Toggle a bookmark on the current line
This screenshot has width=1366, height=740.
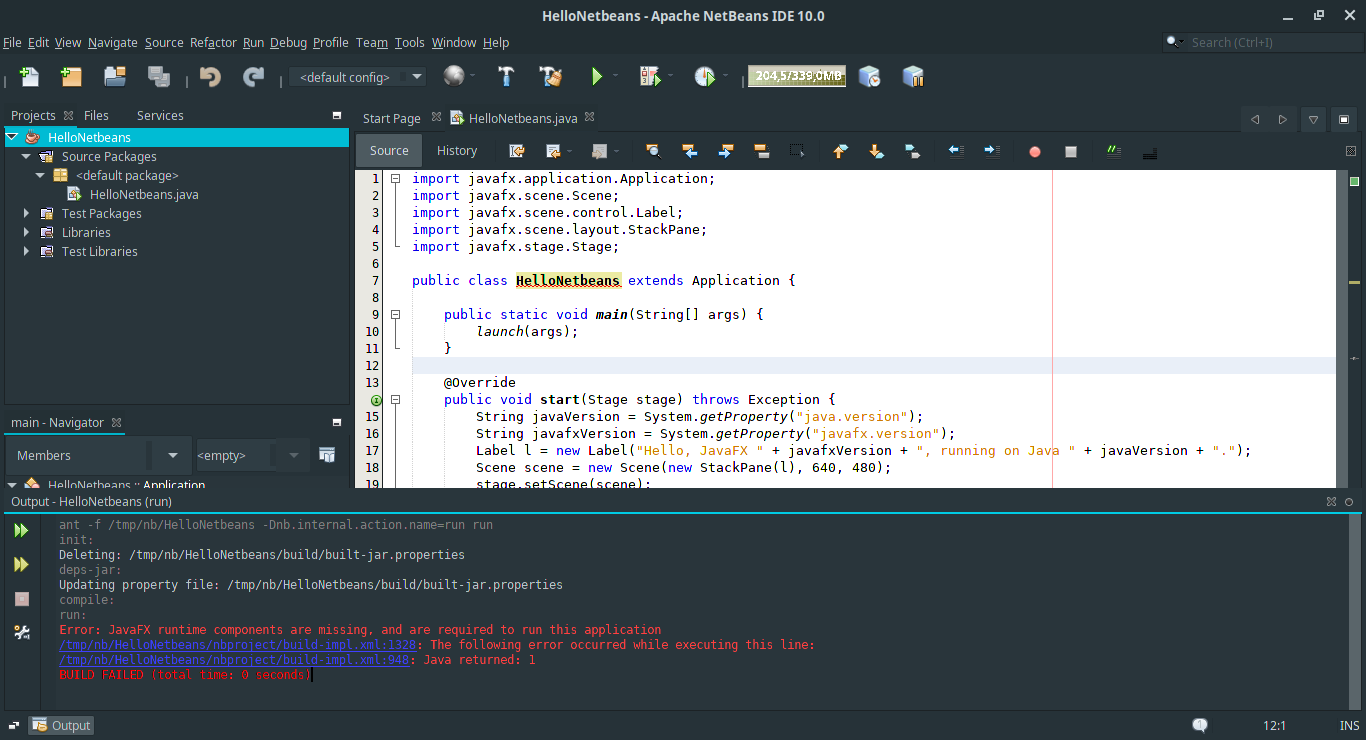tap(911, 151)
